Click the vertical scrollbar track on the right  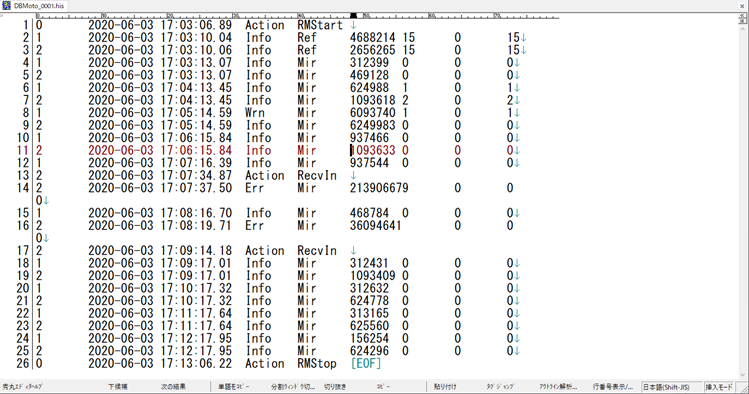742,201
